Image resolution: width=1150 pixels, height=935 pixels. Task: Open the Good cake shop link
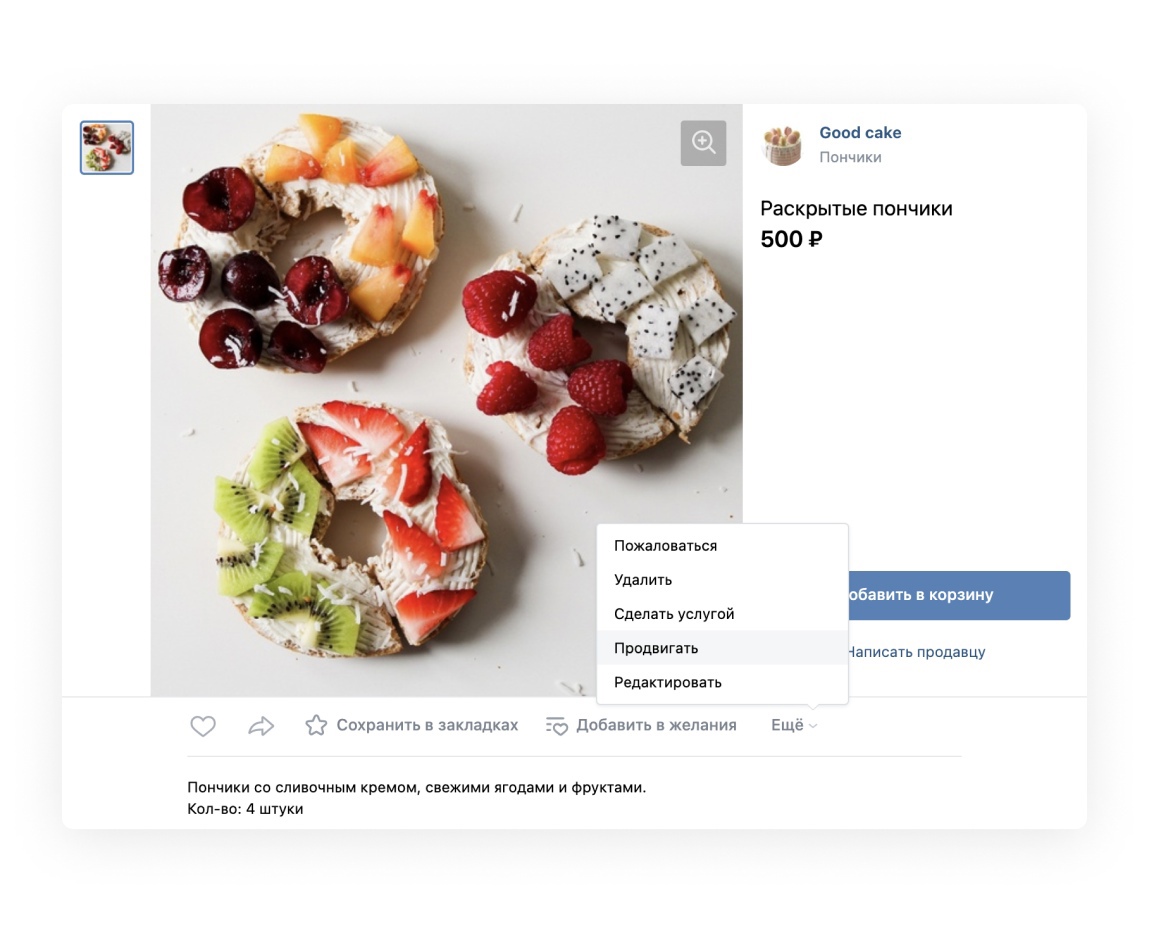pos(860,133)
